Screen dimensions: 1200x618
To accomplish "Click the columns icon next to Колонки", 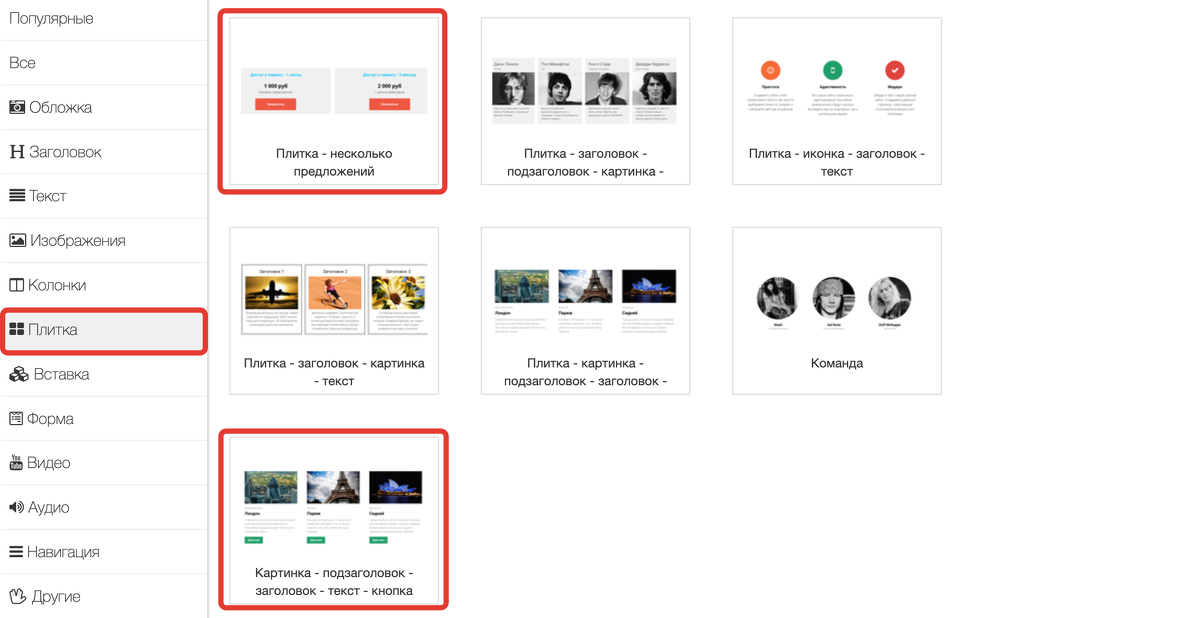I will 17,285.
